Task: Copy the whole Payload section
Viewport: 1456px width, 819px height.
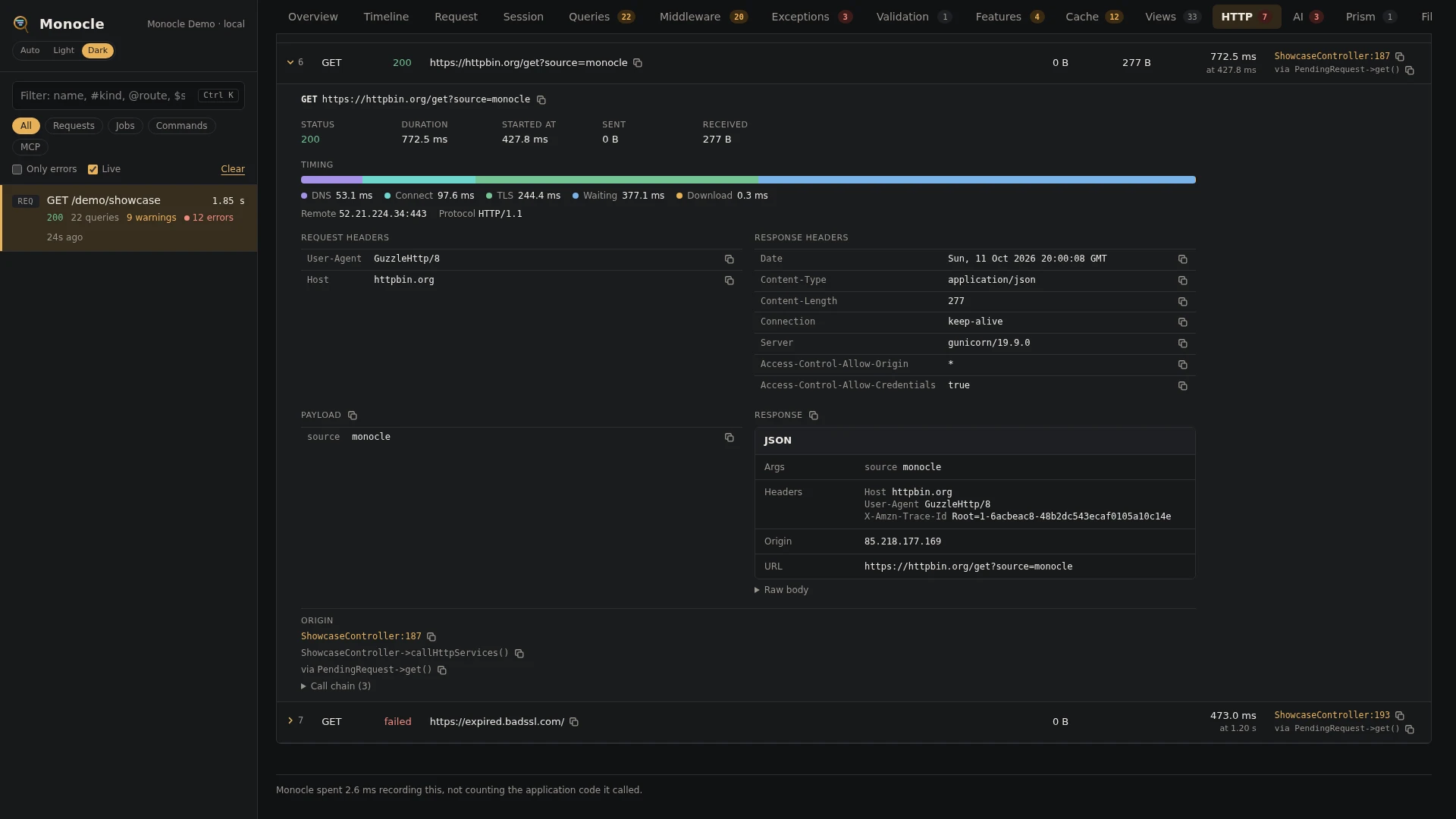Action: click(353, 416)
